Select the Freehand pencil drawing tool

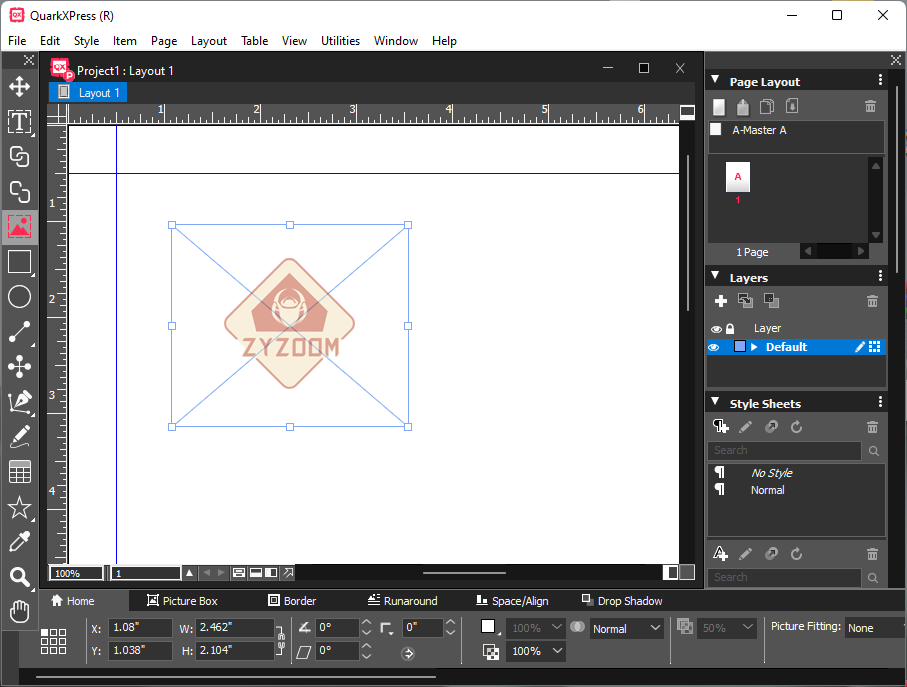coord(20,437)
